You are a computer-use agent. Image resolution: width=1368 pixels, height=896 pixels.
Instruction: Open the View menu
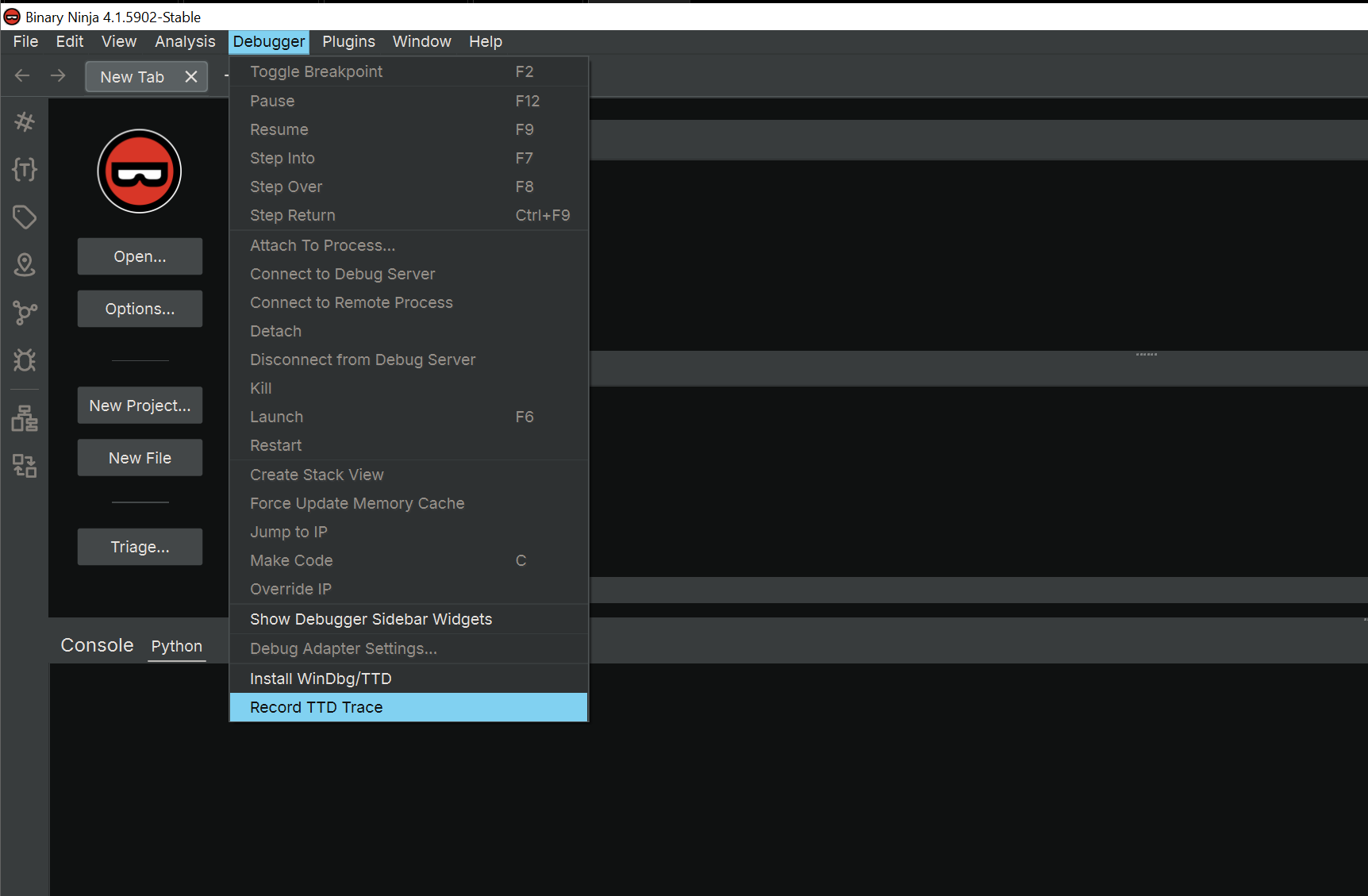(119, 41)
